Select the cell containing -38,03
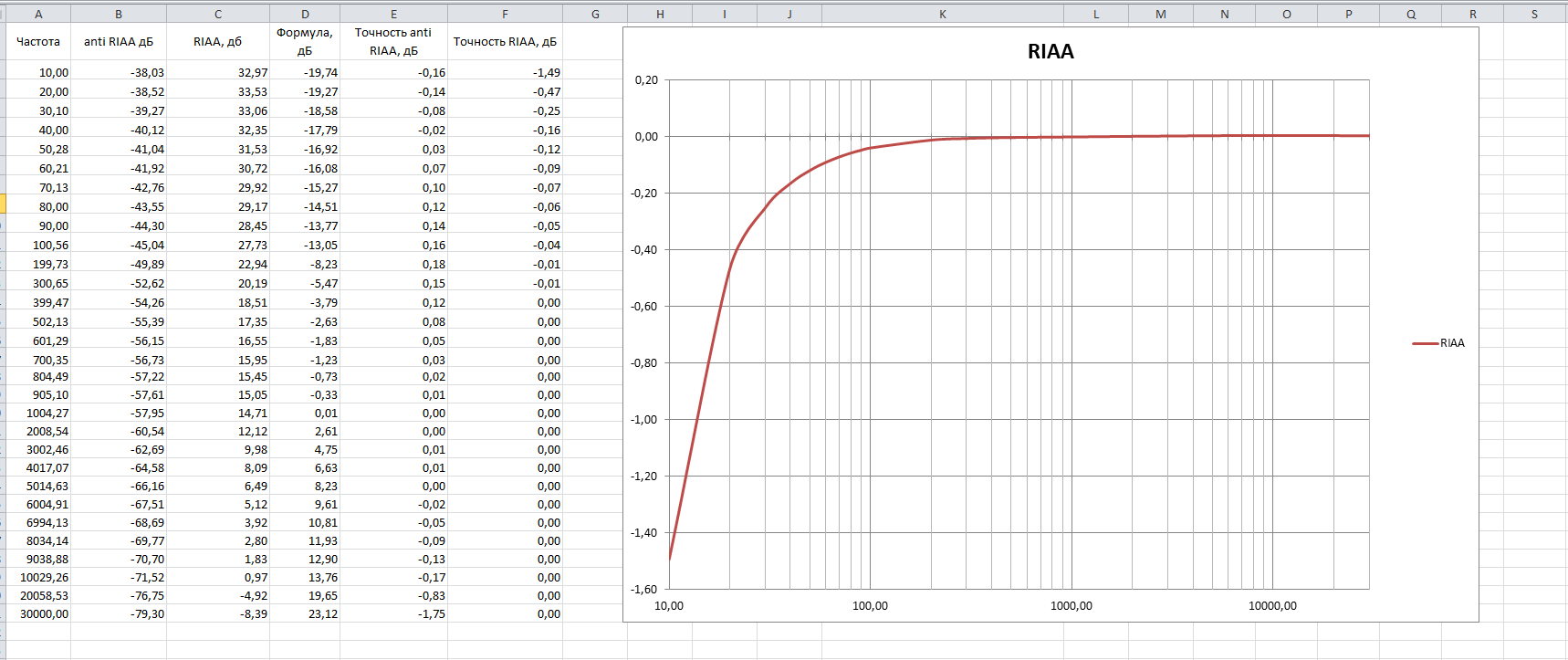Image resolution: width=1568 pixels, height=660 pixels. (146, 72)
